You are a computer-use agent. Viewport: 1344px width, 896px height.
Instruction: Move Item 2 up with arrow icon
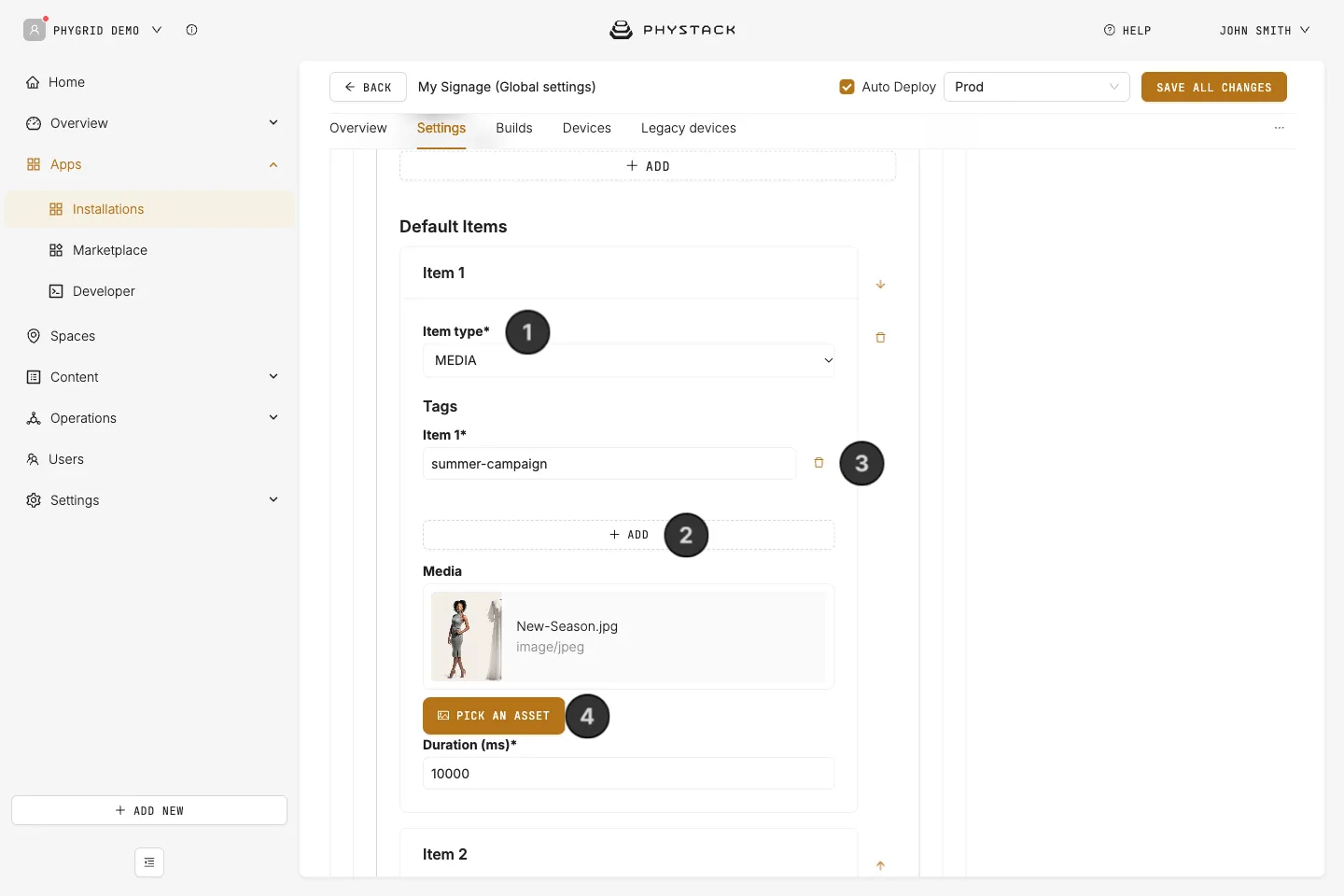click(880, 865)
